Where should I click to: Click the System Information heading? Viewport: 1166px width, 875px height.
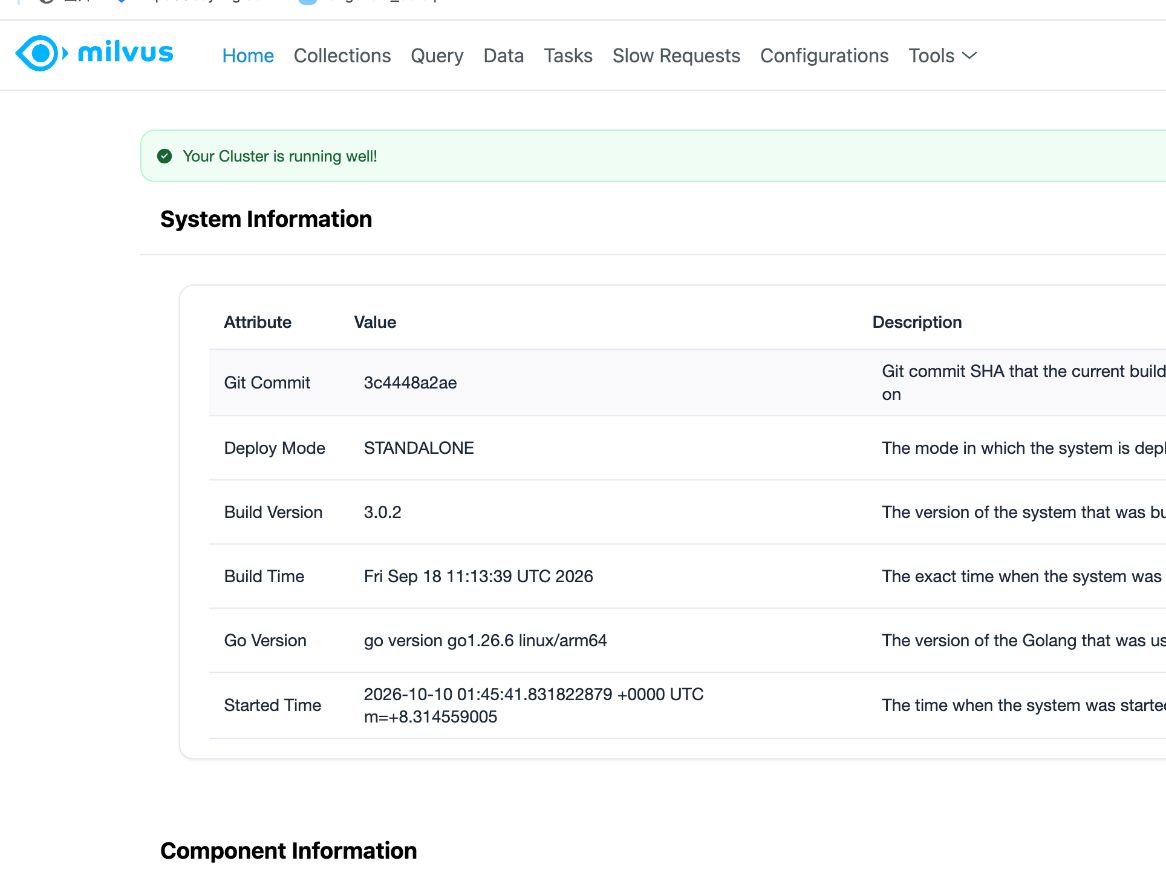point(265,219)
